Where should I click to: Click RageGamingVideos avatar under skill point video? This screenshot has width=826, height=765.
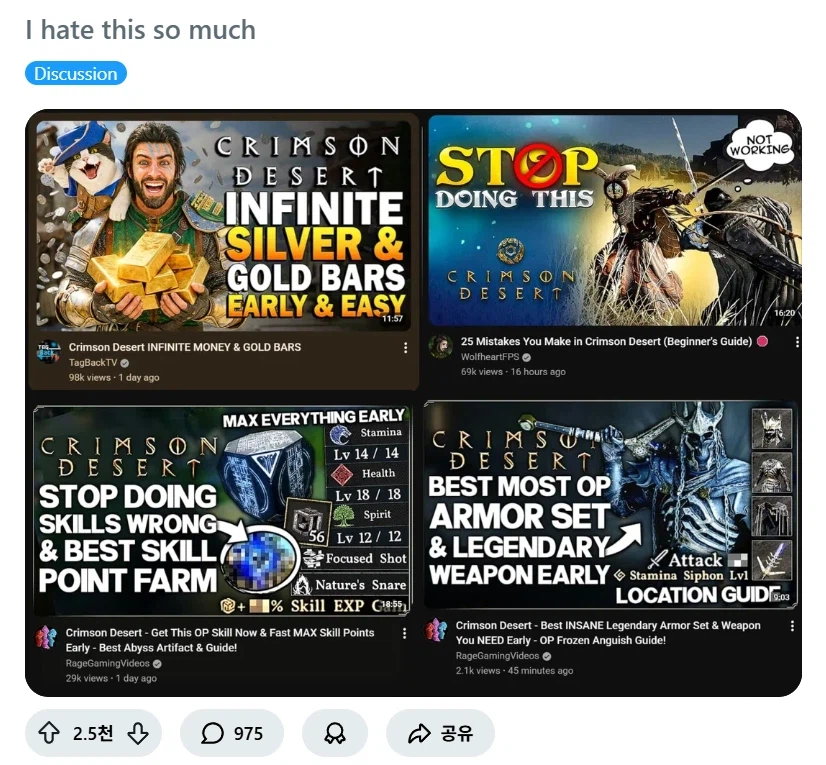coord(46,639)
